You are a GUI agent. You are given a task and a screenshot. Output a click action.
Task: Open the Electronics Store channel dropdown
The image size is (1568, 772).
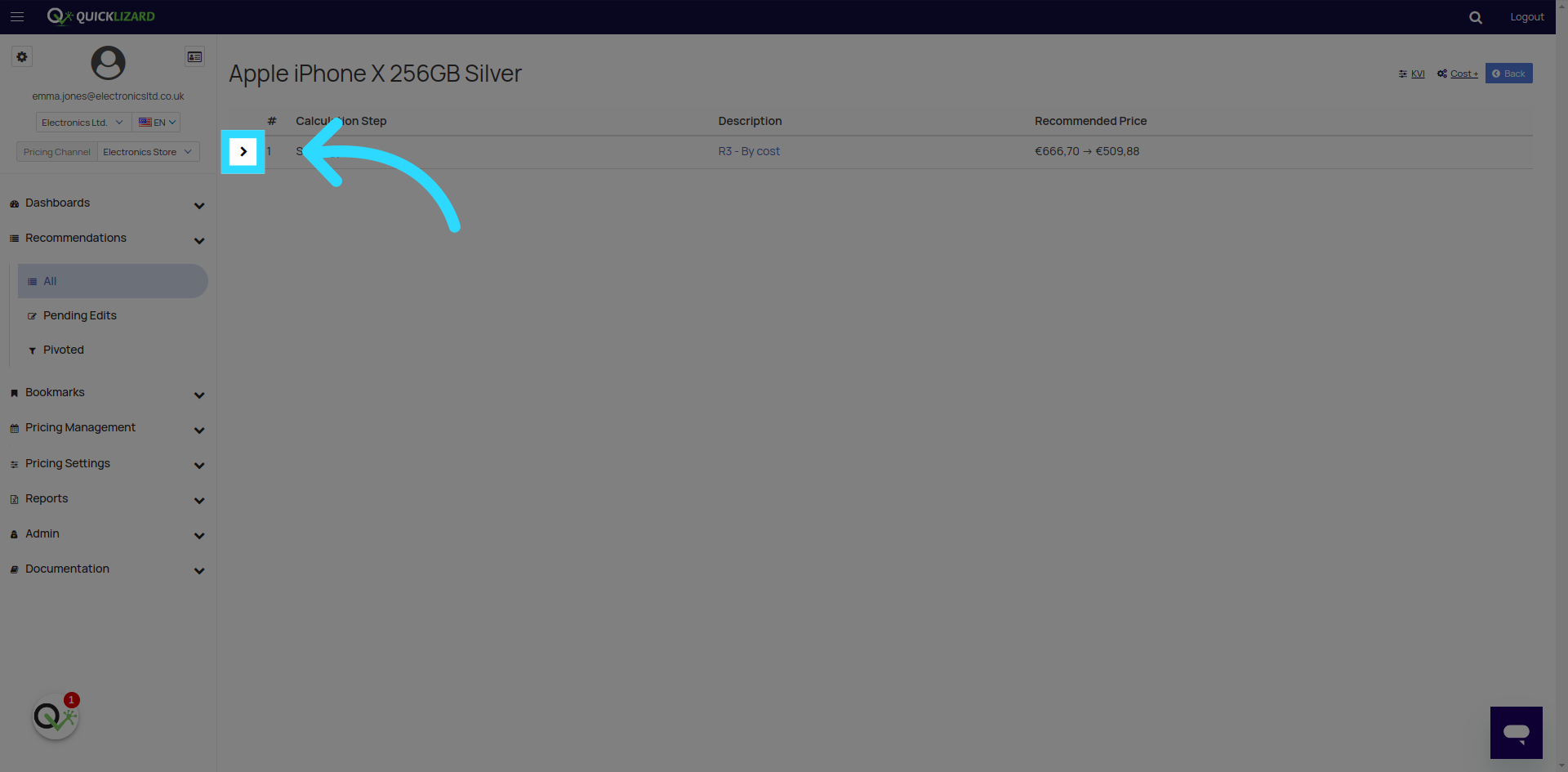click(x=148, y=152)
